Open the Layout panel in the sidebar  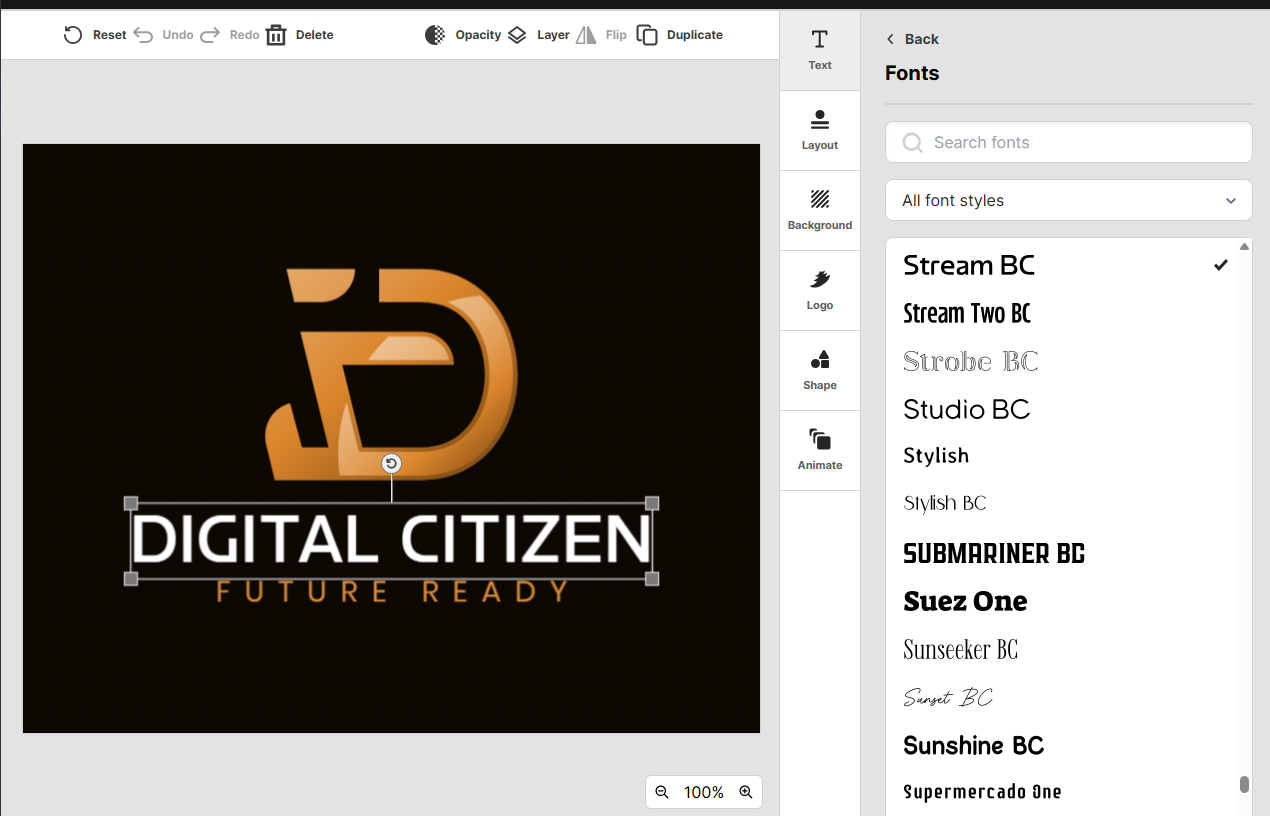(820, 130)
